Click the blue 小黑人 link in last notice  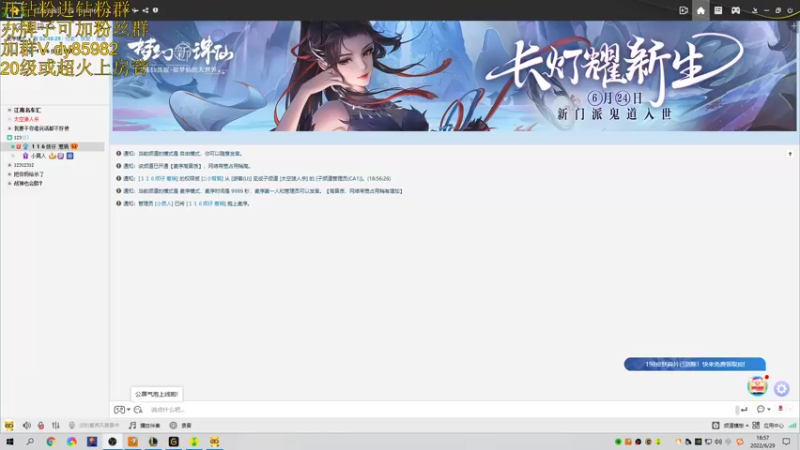[163, 204]
